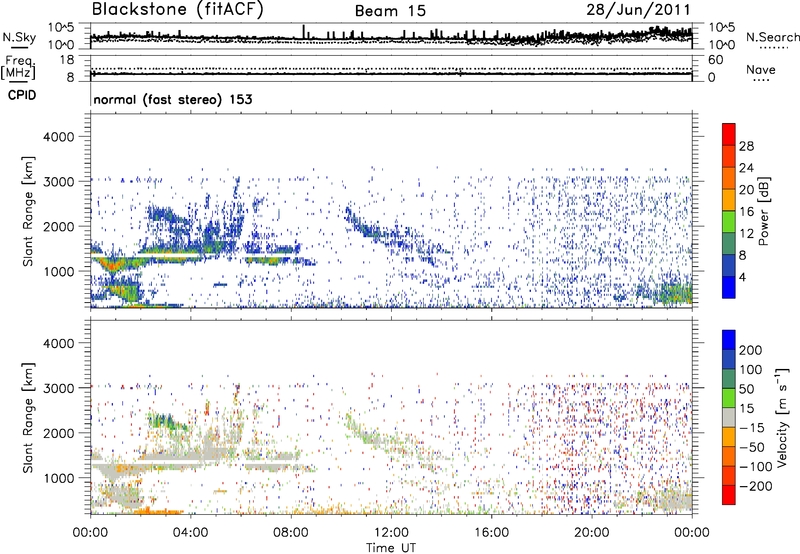800x554 pixels.
Task: Select the 'Freq. [MHz]' axis label
Action: (x=18, y=67)
